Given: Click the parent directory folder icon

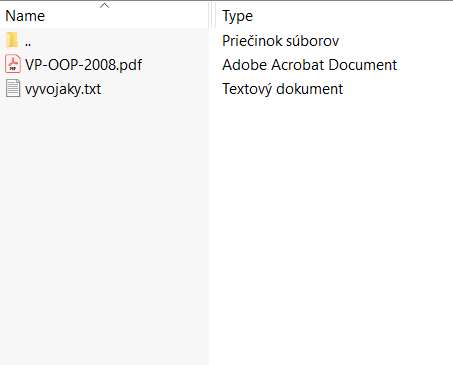Looking at the screenshot, I should (12, 41).
